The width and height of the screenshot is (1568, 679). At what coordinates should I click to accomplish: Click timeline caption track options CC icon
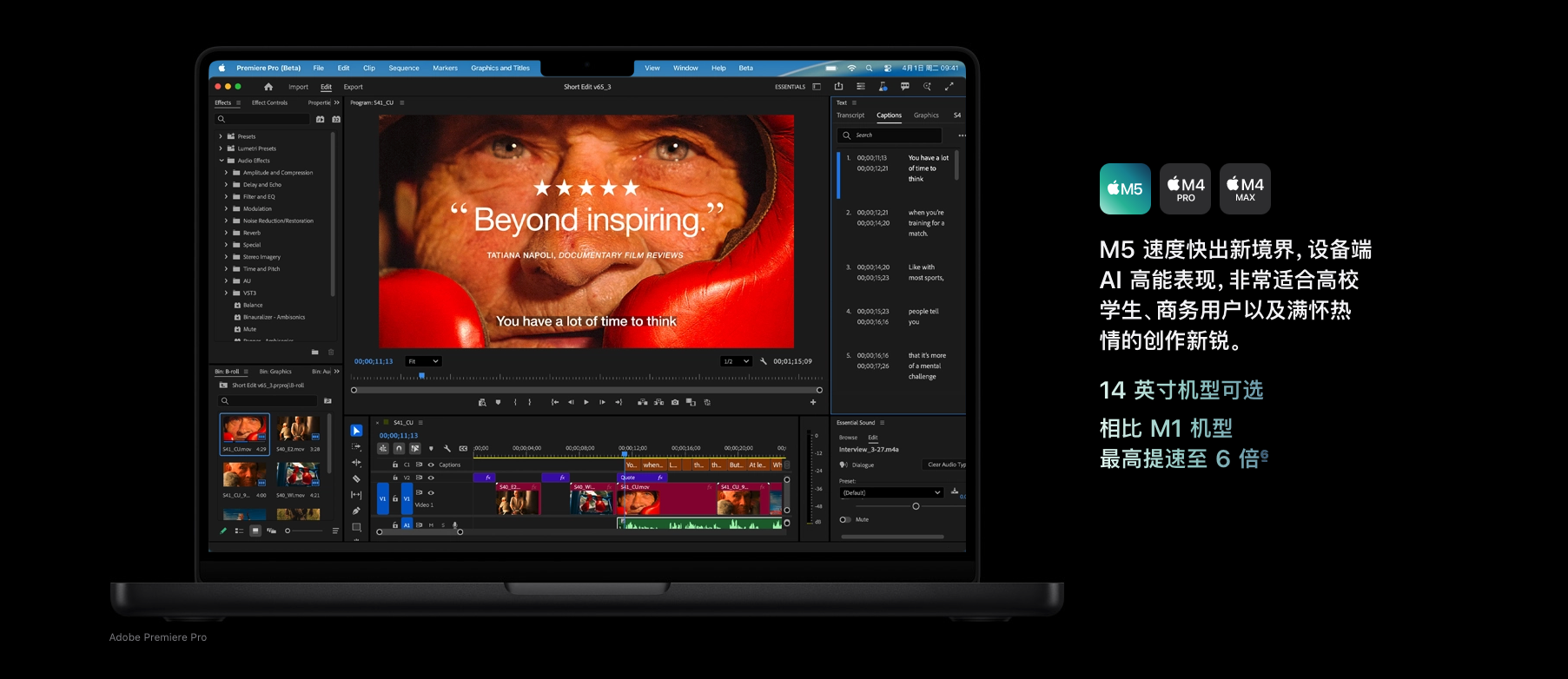coord(463,448)
